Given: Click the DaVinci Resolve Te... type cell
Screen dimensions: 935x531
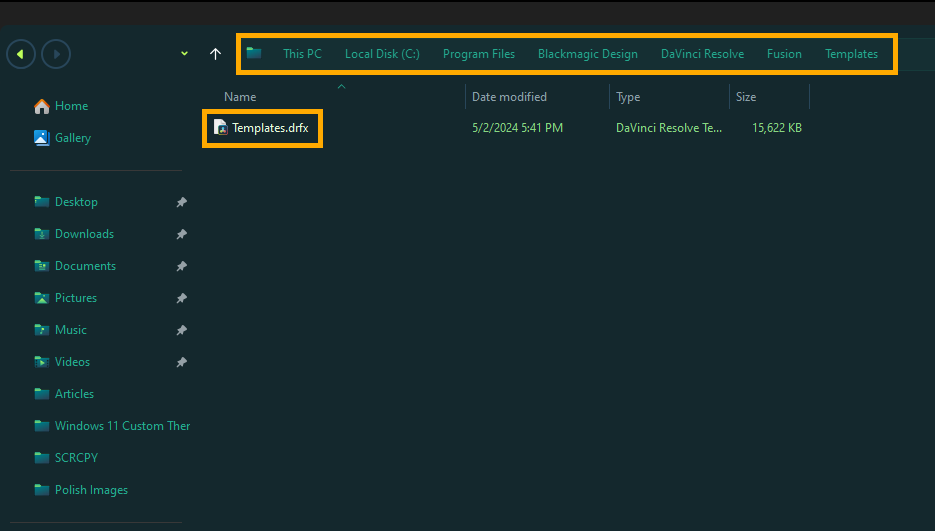Looking at the screenshot, I should pyautogui.click(x=668, y=128).
